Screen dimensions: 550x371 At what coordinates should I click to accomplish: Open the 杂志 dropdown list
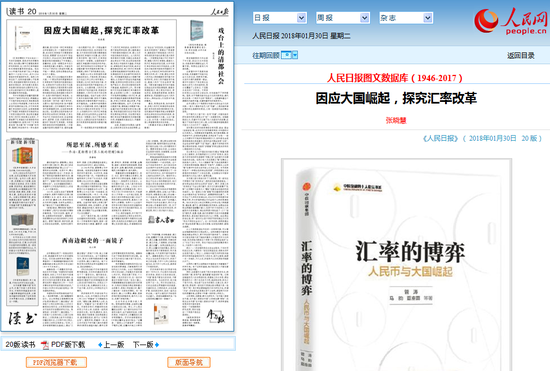tap(406, 18)
